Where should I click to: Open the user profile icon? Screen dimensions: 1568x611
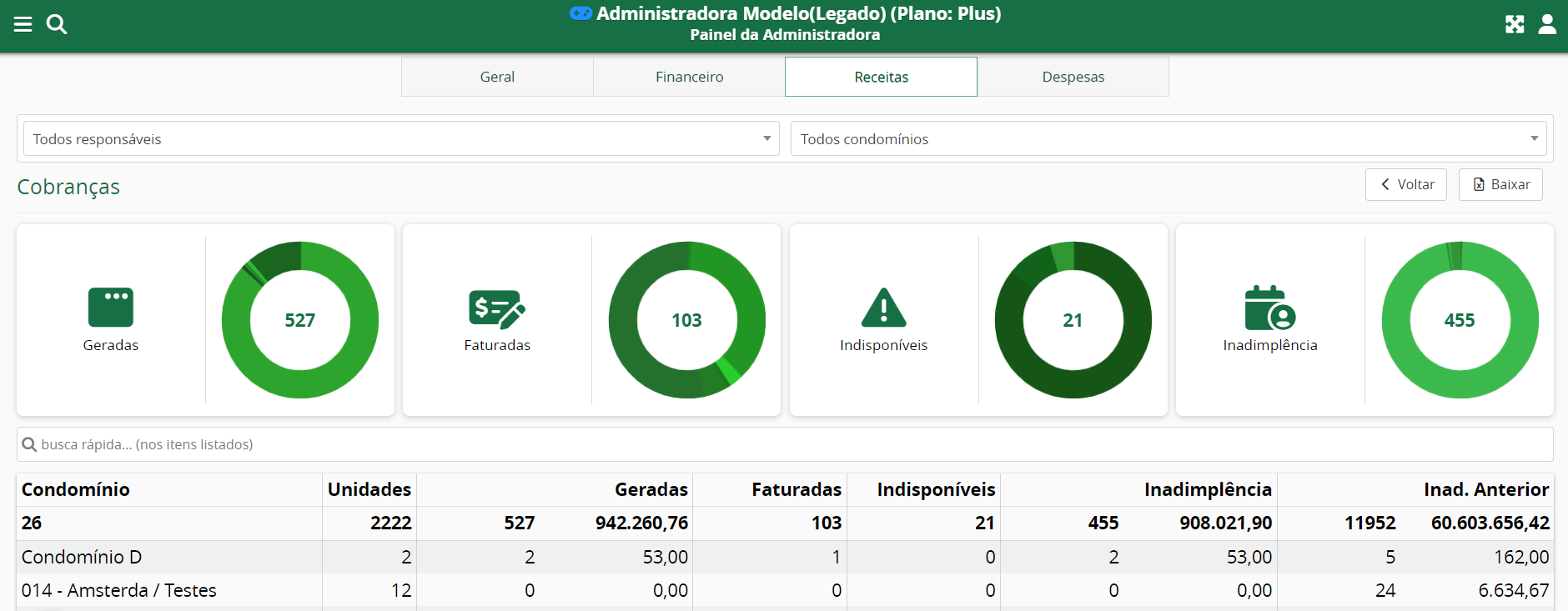(1547, 24)
